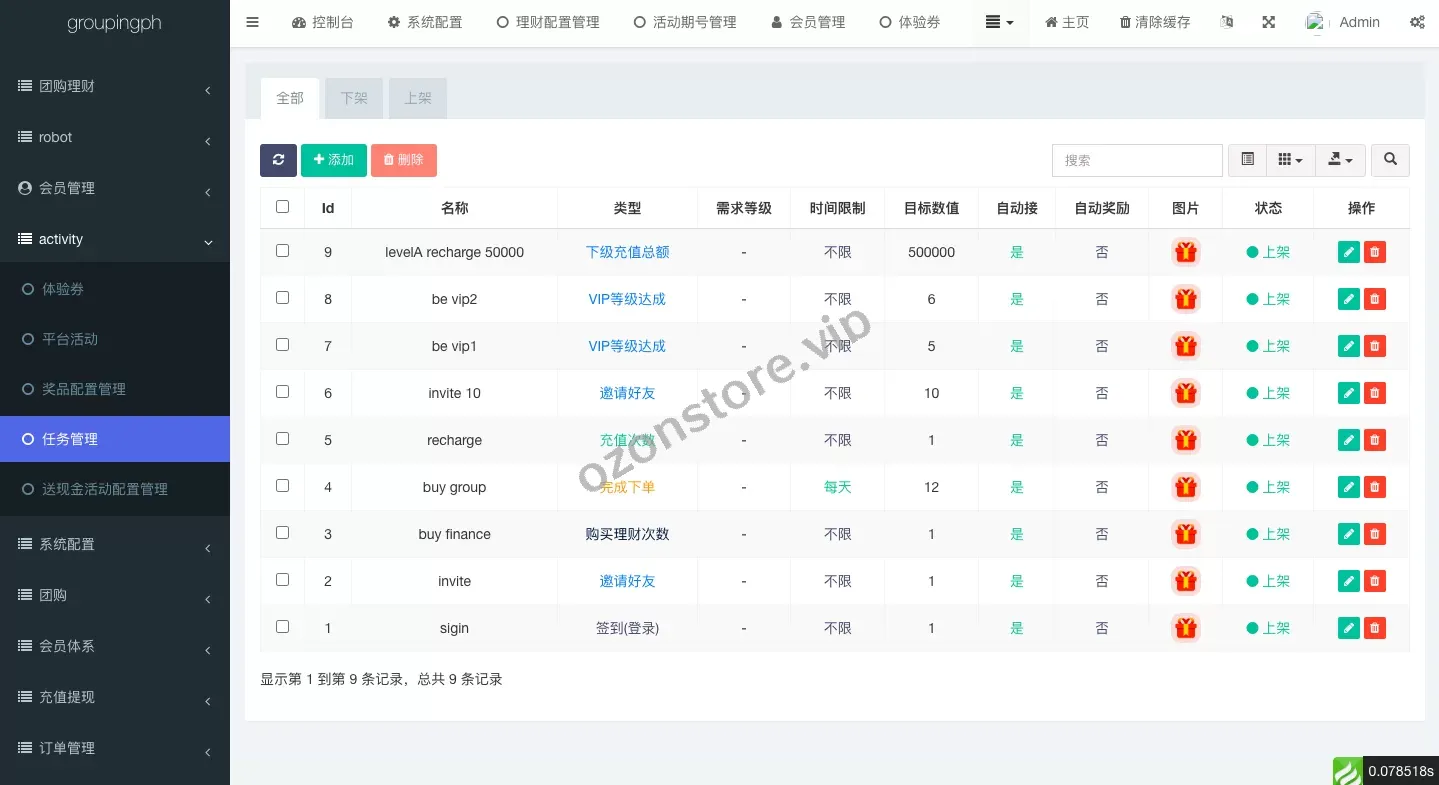Click the sidebar hamburger menu icon
This screenshot has height=785, width=1439.
point(252,22)
